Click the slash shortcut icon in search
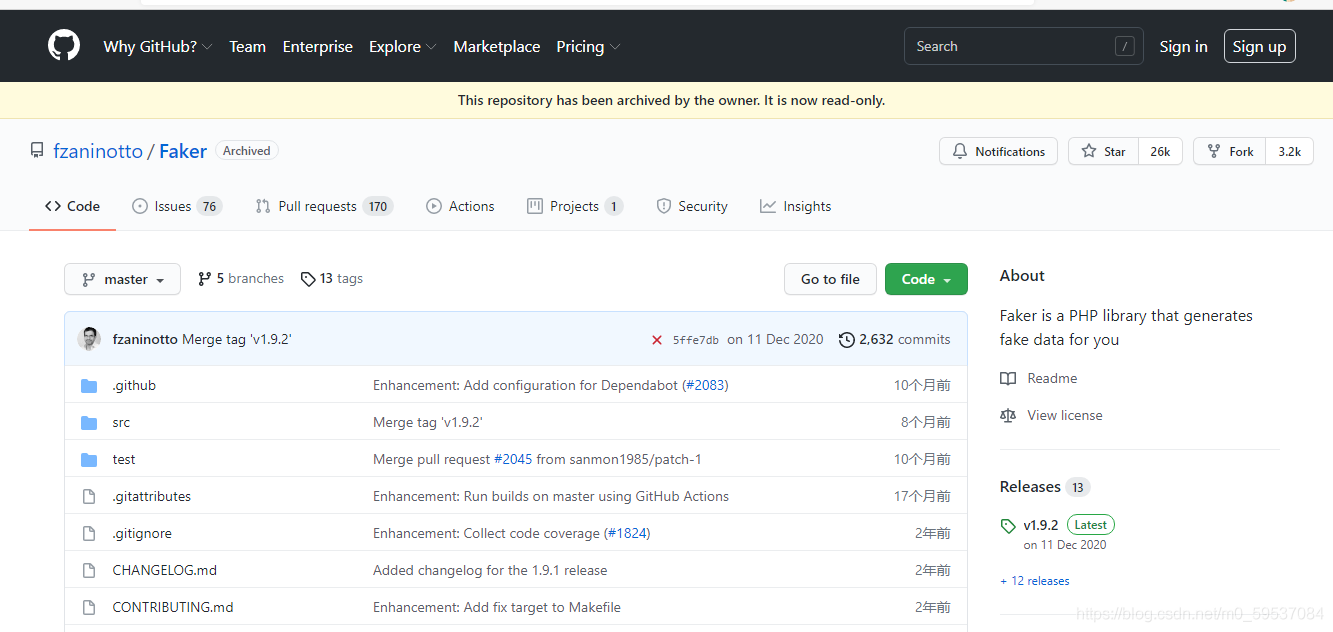This screenshot has height=632, width=1333. click(x=1125, y=46)
